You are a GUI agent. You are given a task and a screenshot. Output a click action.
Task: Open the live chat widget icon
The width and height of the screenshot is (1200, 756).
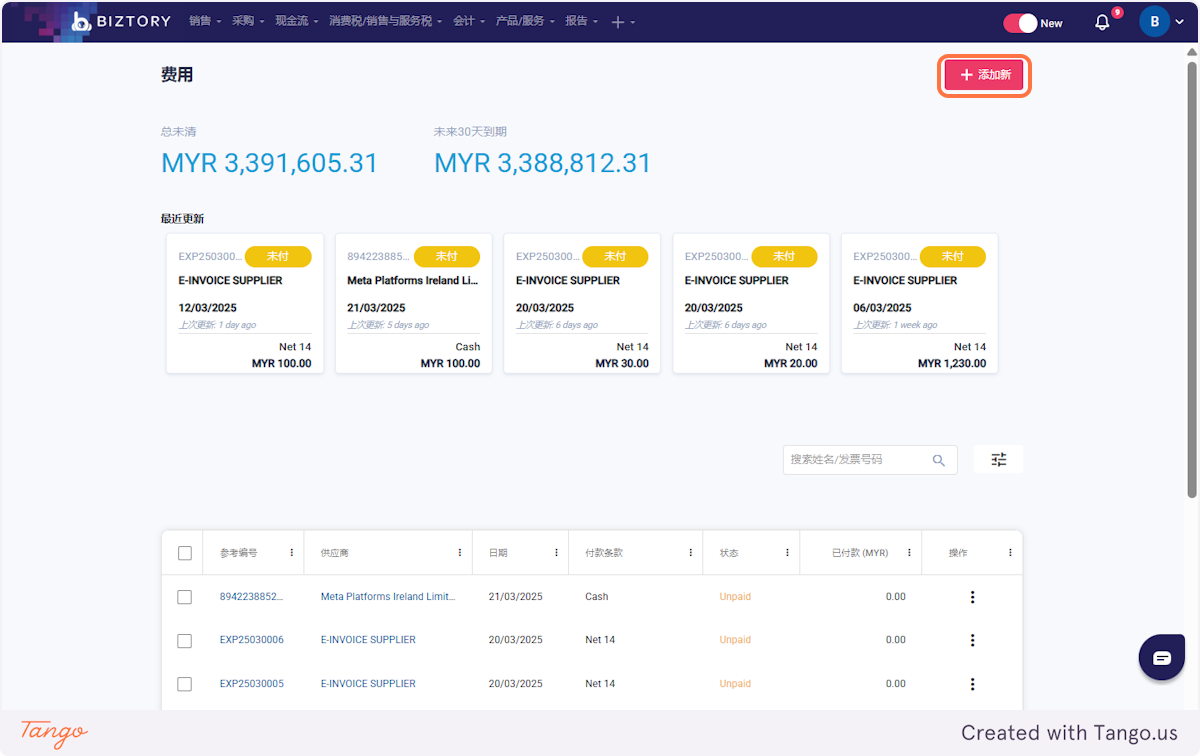pyautogui.click(x=1162, y=657)
